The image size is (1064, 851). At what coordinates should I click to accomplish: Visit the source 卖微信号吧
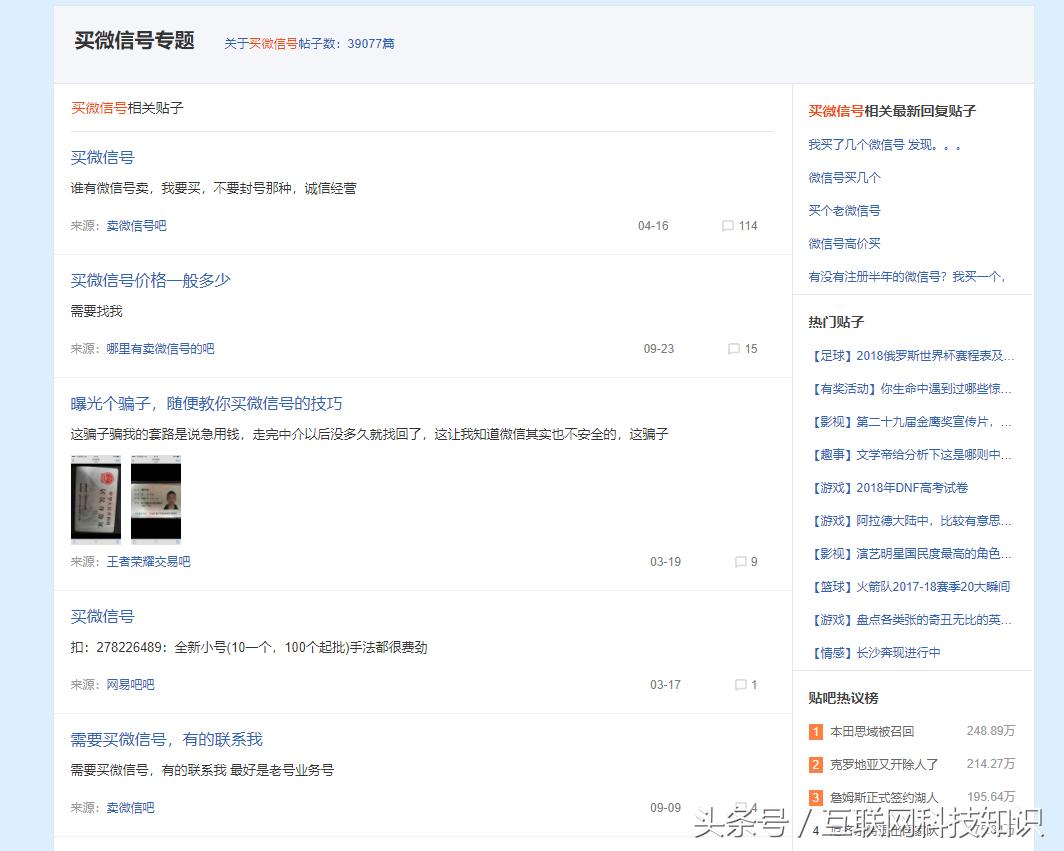137,226
